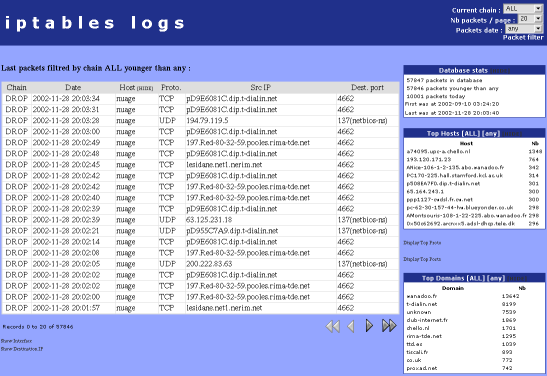Go to the next page arrow
547x376 pixels.
[x=369, y=326]
